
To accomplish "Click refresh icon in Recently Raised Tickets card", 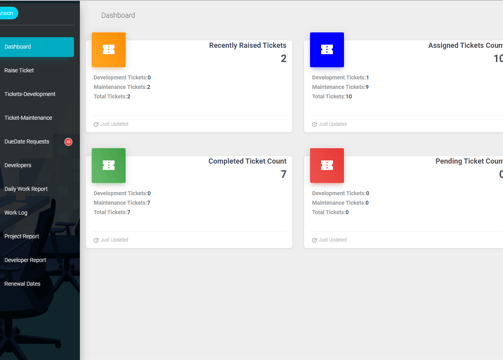I will (x=96, y=124).
